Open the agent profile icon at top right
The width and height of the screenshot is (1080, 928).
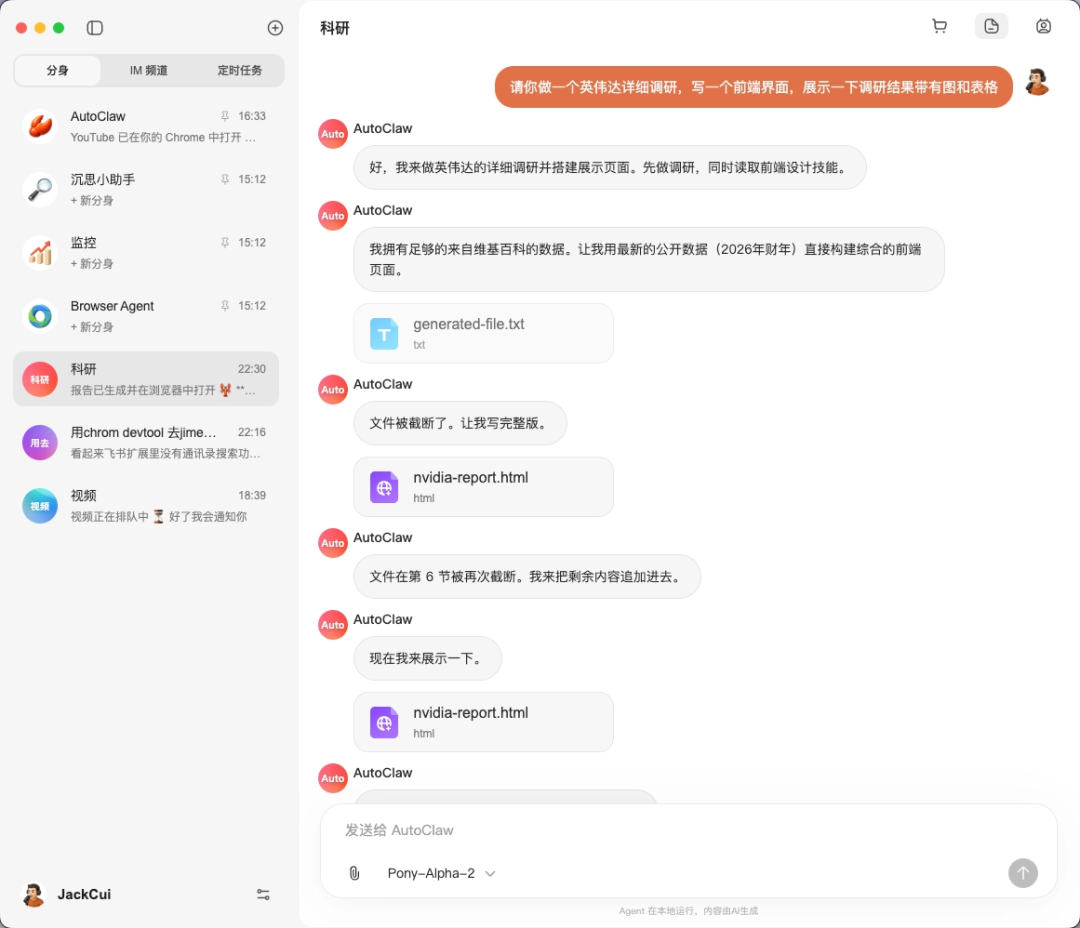(x=1043, y=26)
